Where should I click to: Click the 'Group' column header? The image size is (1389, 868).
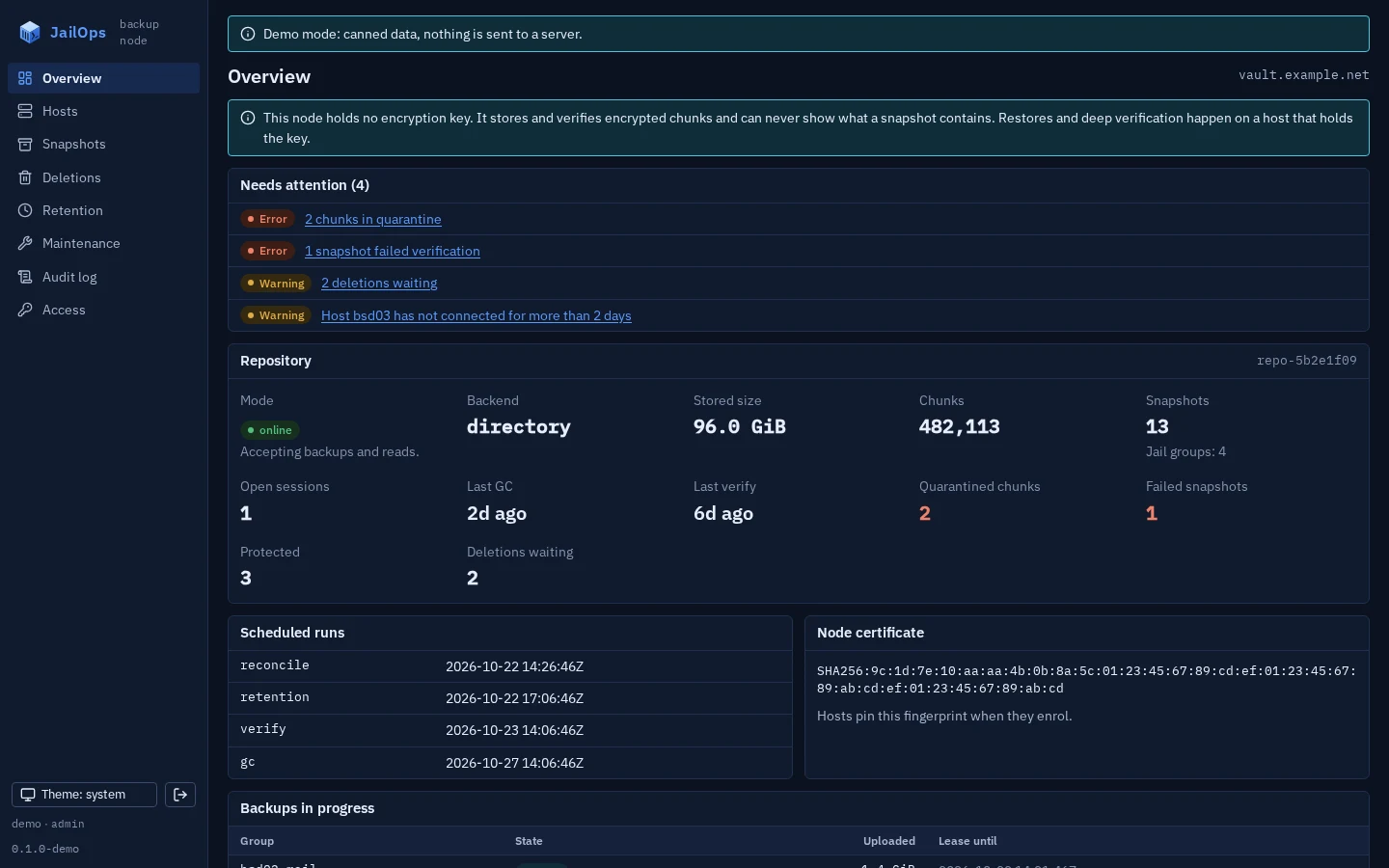point(258,841)
